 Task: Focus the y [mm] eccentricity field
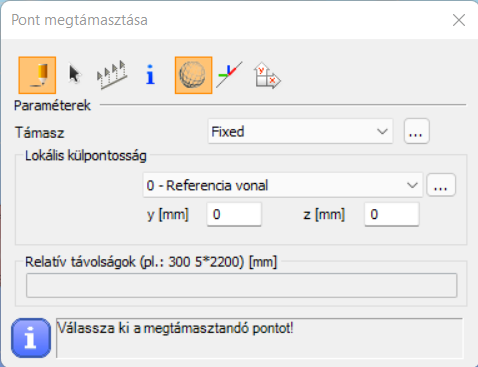[x=234, y=214]
